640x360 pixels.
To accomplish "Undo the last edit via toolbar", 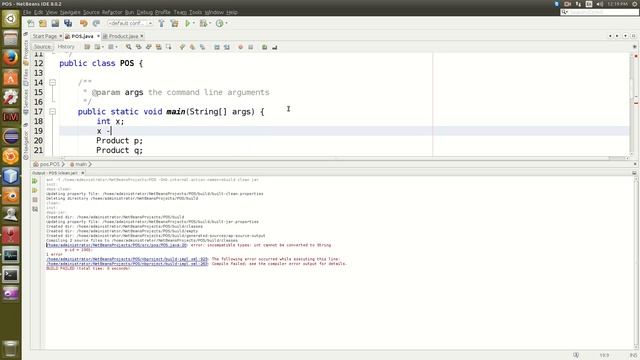I will [84, 23].
